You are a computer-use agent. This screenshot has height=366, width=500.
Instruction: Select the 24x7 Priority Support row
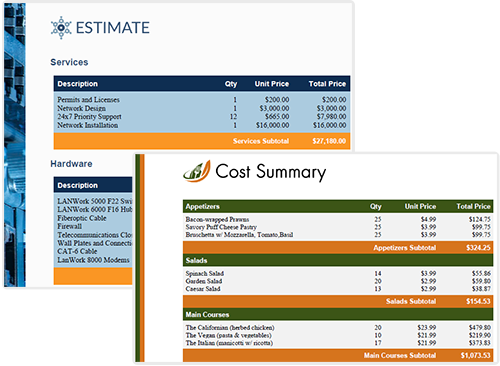202,117
